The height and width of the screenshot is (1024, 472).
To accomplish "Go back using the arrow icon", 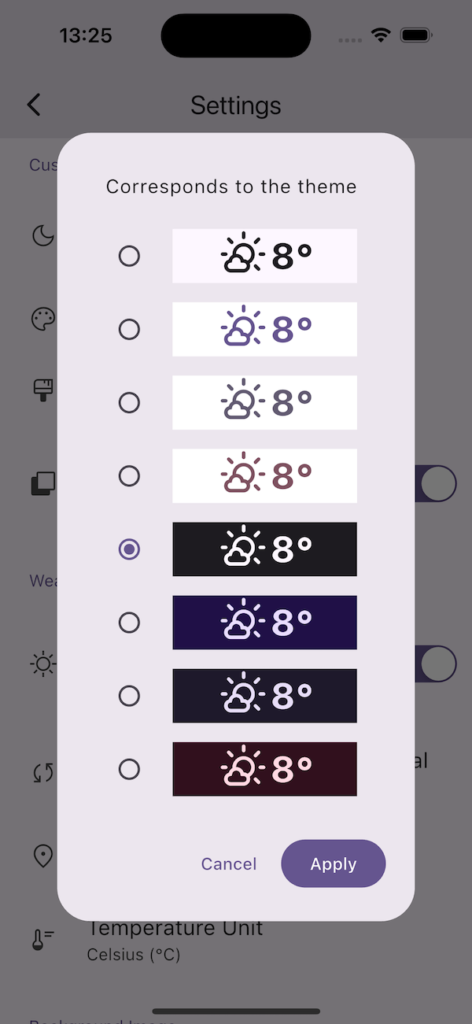I will coord(34,104).
